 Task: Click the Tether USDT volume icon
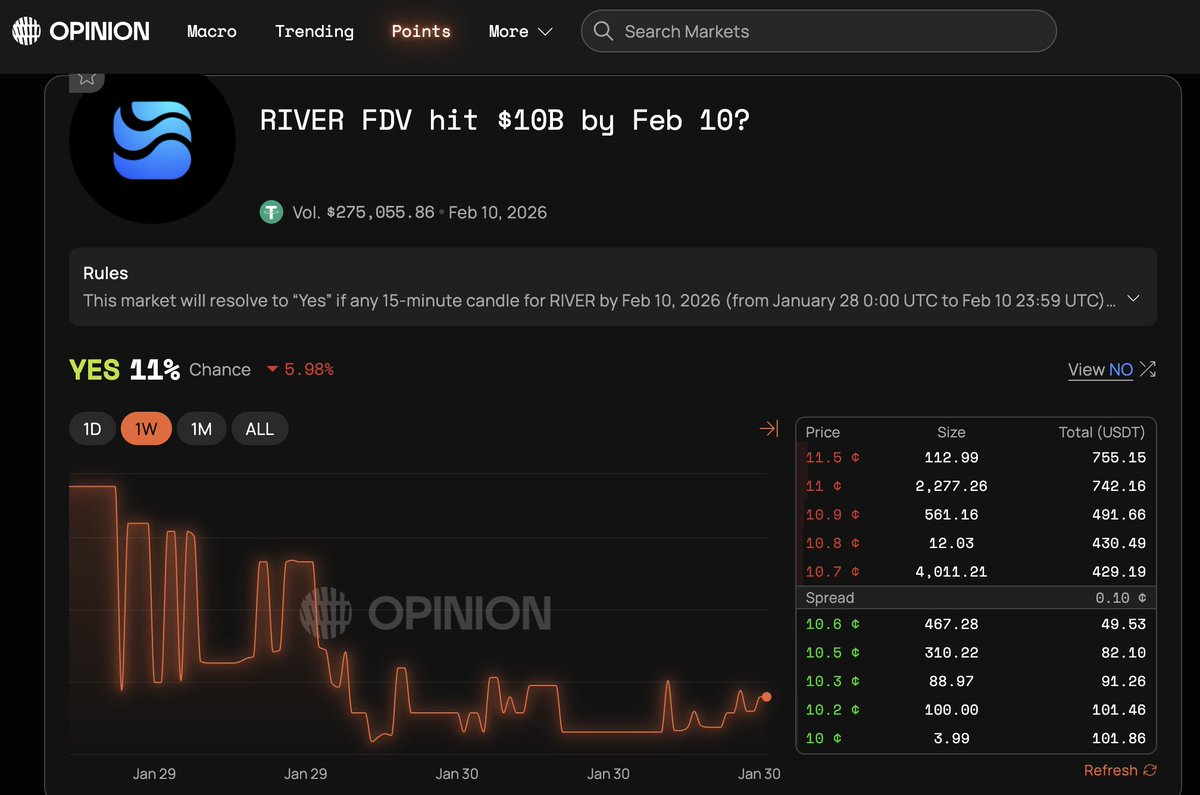coord(271,212)
